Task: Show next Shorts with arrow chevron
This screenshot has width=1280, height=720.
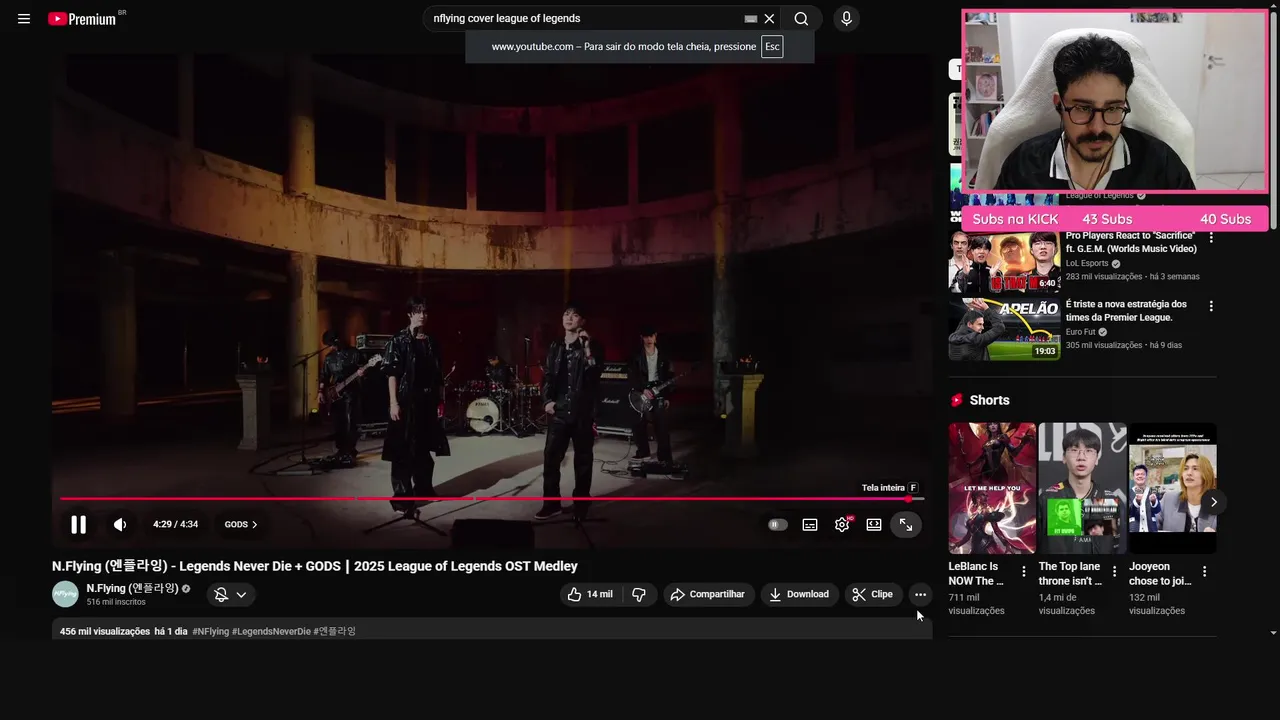Action: click(x=1213, y=502)
